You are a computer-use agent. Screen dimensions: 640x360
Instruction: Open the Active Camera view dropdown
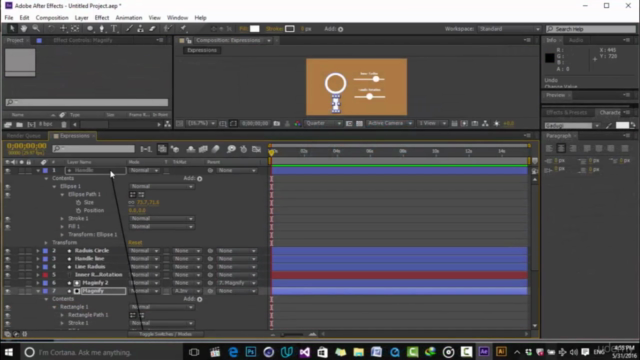(390, 123)
